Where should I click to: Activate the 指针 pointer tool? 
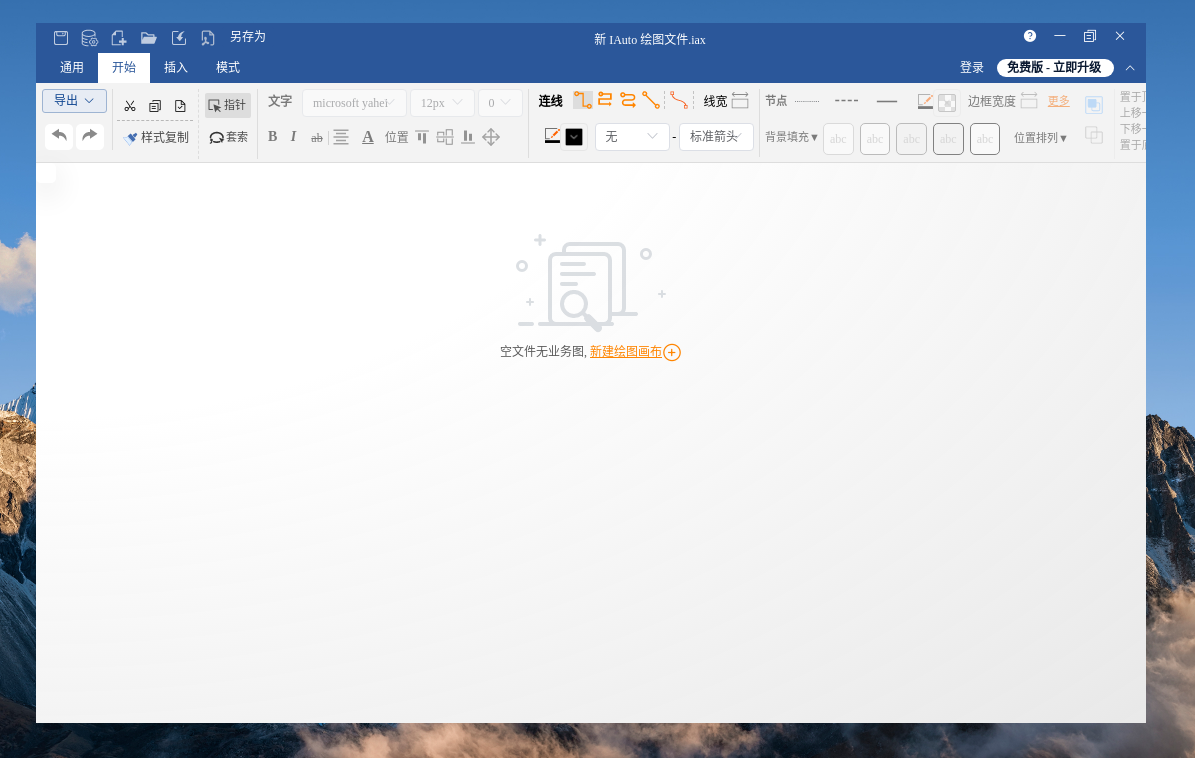[x=227, y=105]
